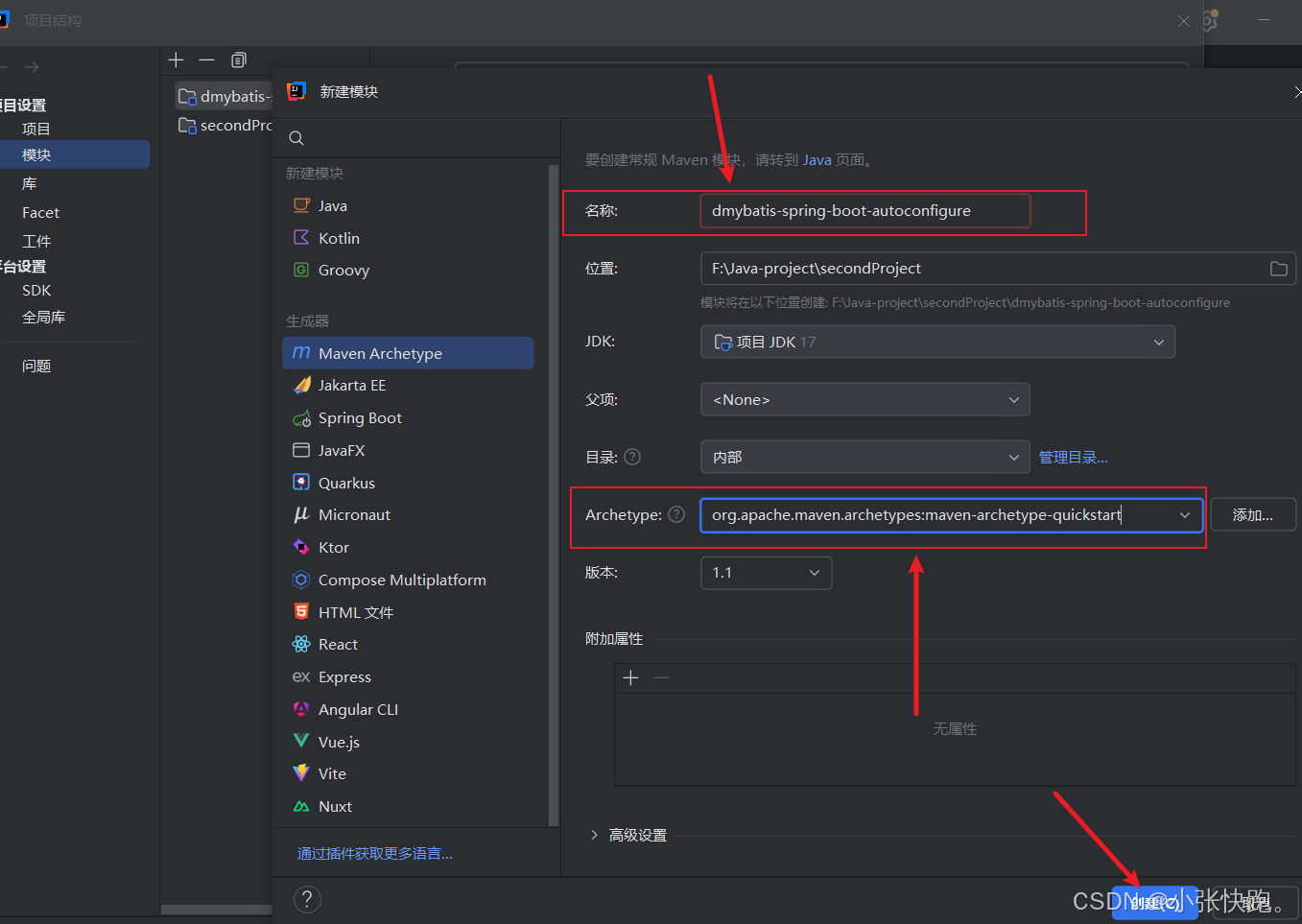Click the search magnifier icon in New Module dialog

pyautogui.click(x=296, y=138)
